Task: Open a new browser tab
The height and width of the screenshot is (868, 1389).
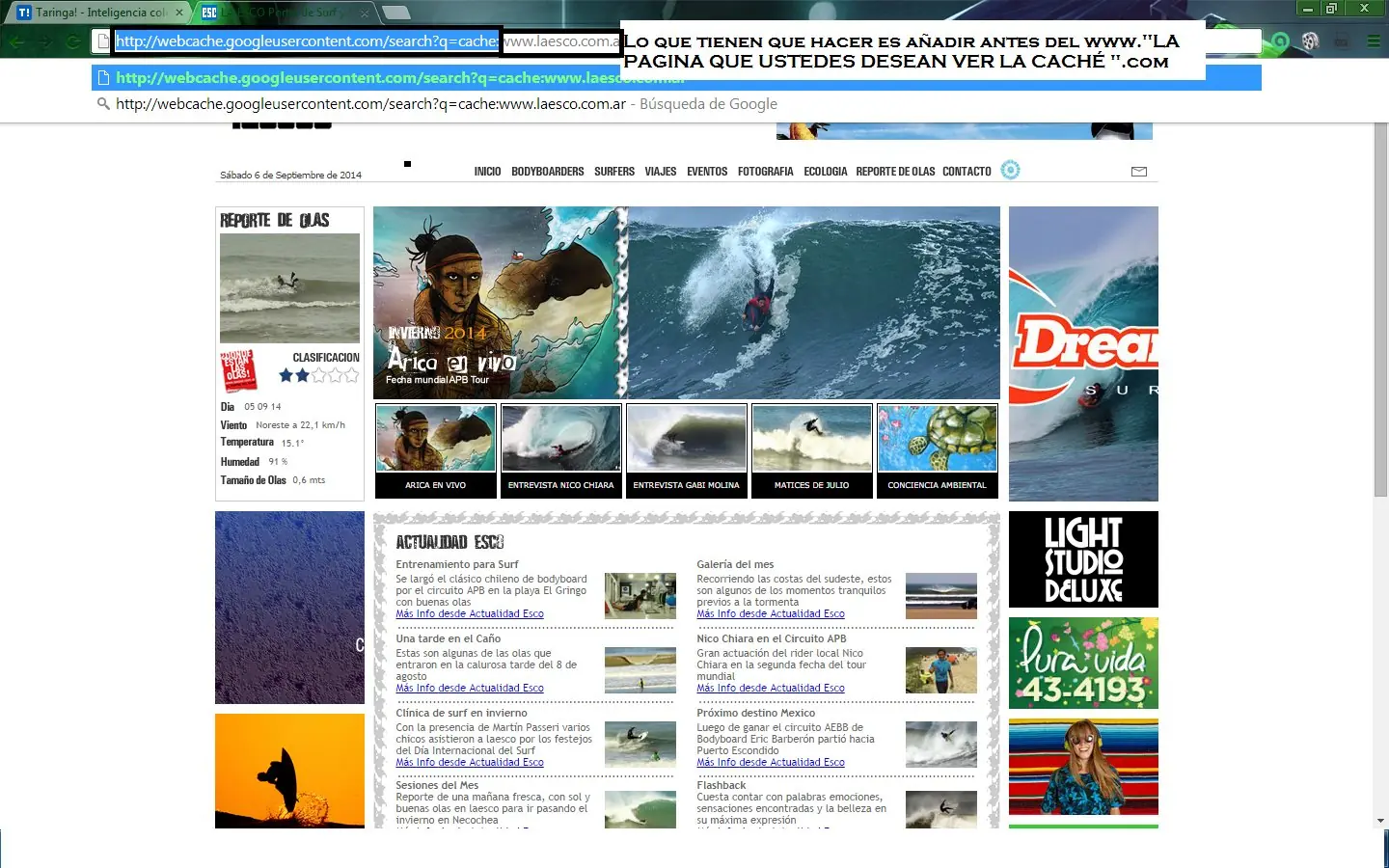Action: pyautogui.click(x=396, y=13)
